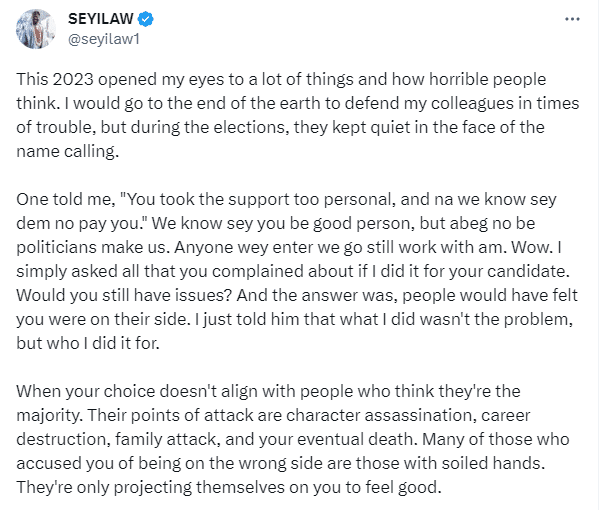Open the three-dot more options menu

click(571, 19)
